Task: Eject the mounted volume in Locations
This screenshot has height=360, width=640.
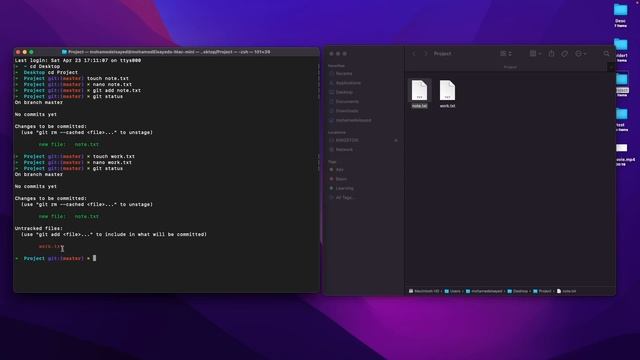Action: [x=396, y=140]
